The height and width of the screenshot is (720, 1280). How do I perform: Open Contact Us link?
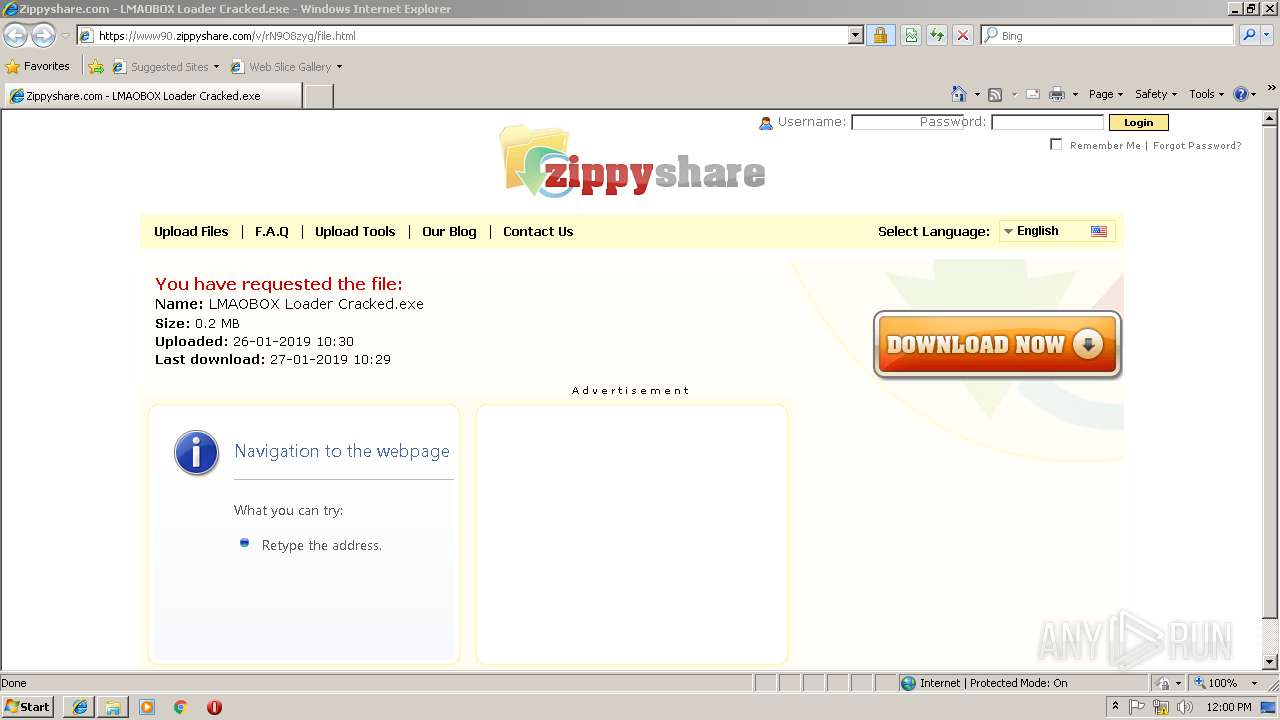pos(538,231)
